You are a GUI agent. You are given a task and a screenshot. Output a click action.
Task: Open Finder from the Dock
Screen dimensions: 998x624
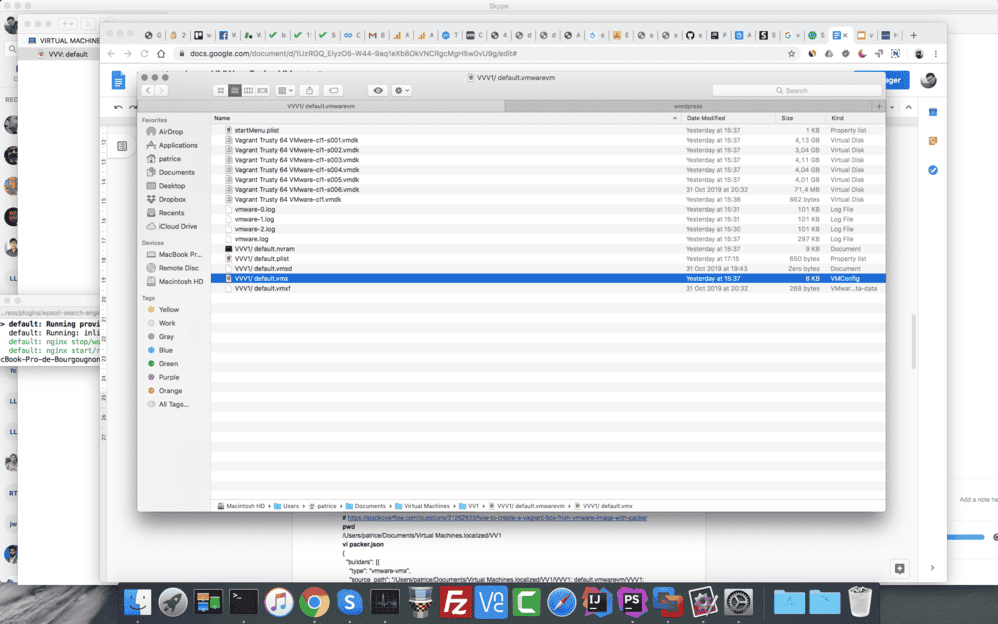point(137,602)
